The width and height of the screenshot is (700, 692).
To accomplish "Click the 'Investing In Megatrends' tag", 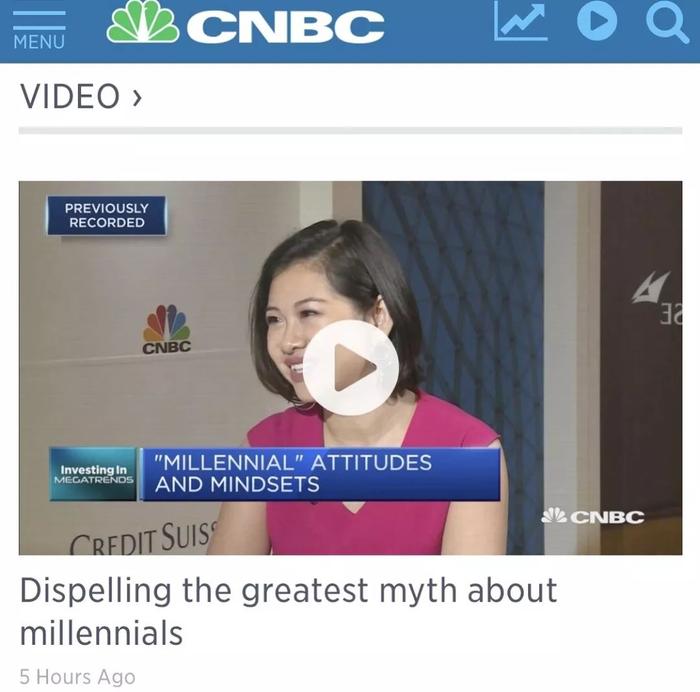I will (x=93, y=474).
